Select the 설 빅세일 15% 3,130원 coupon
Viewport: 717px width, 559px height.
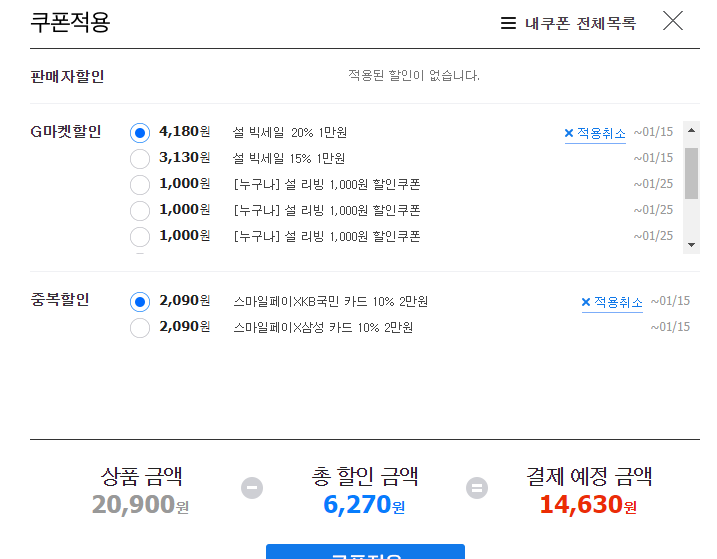click(140, 159)
